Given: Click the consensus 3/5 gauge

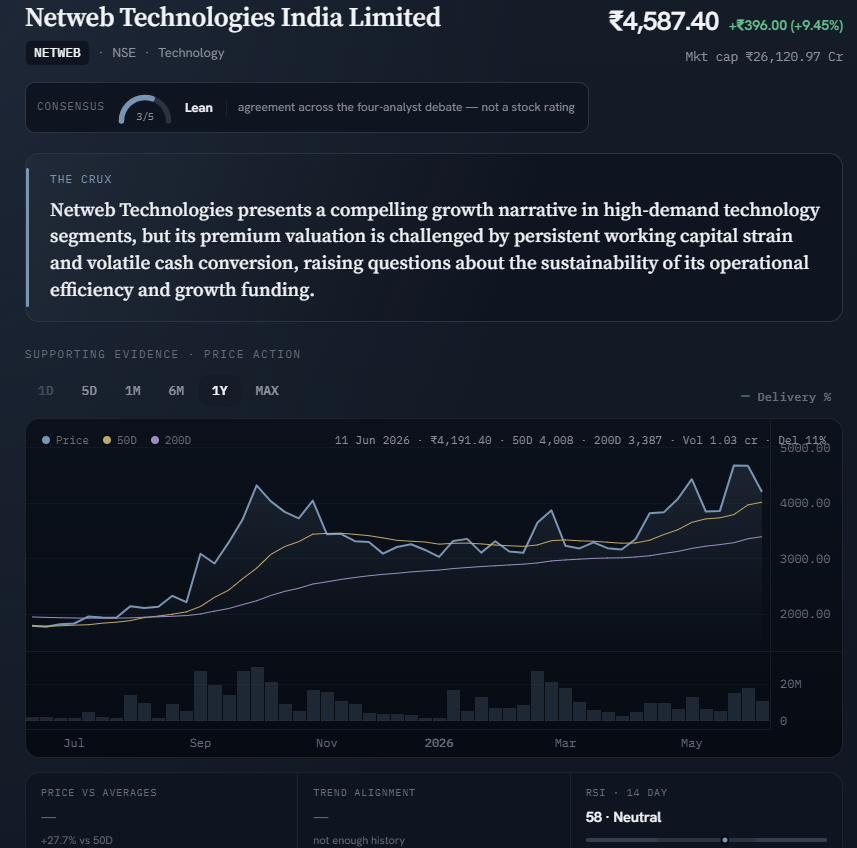Looking at the screenshot, I should click(145, 110).
